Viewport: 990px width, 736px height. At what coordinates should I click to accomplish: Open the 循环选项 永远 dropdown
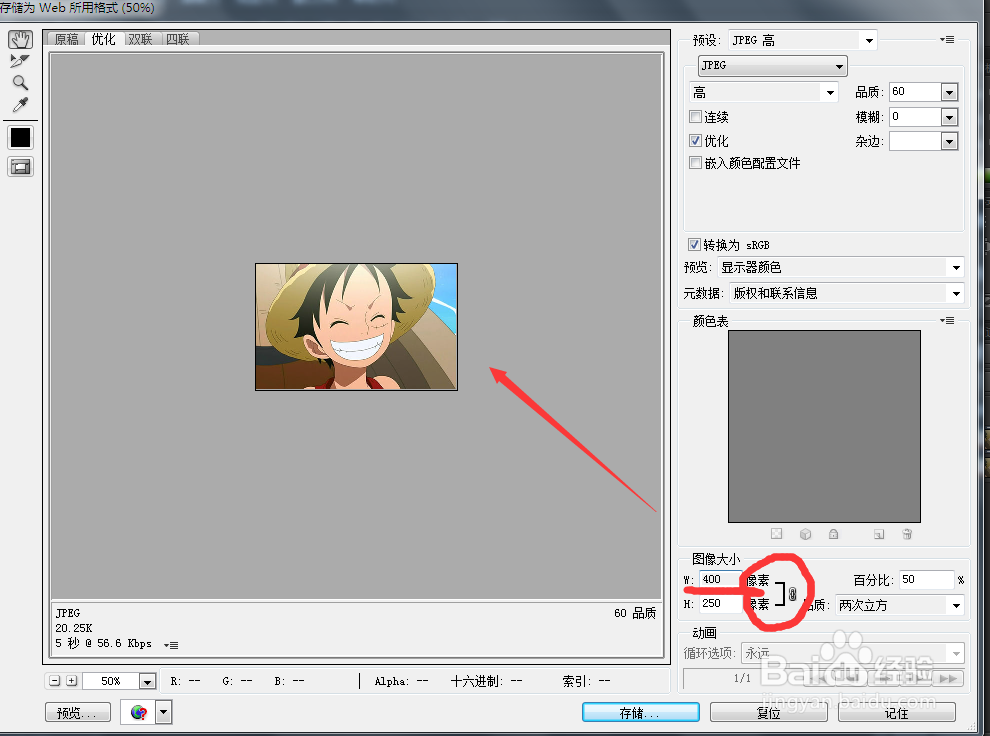(x=853, y=653)
